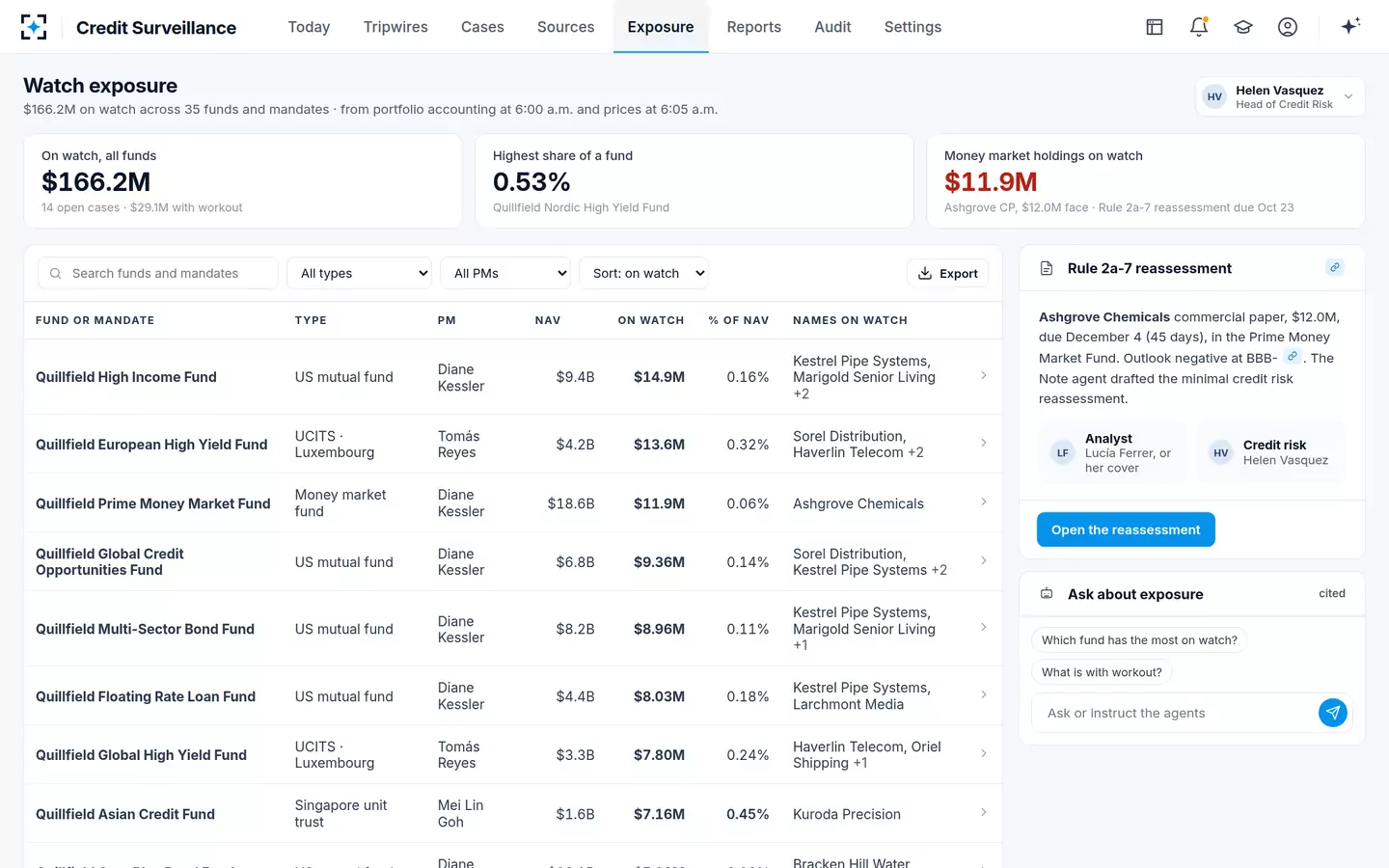Image resolution: width=1389 pixels, height=868 pixels.
Task: Export the exposure table
Action: (948, 273)
